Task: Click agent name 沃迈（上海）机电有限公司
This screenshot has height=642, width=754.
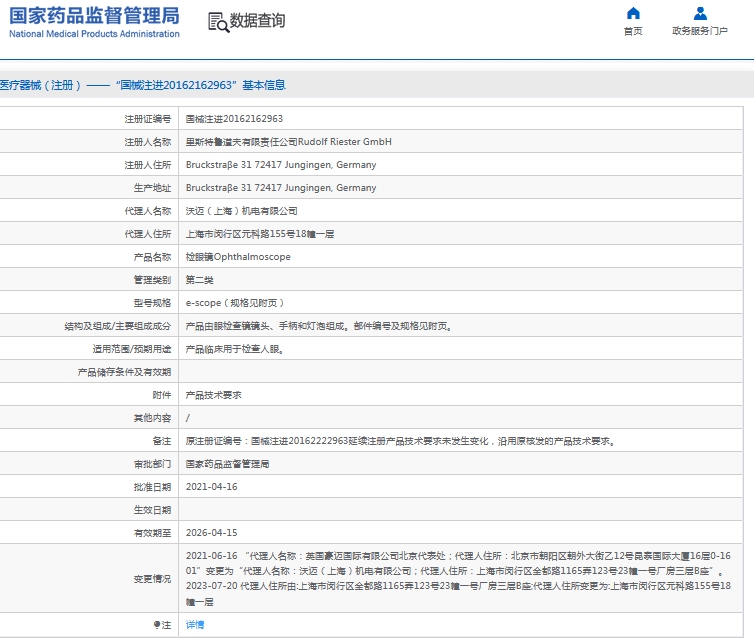Action: coord(241,211)
